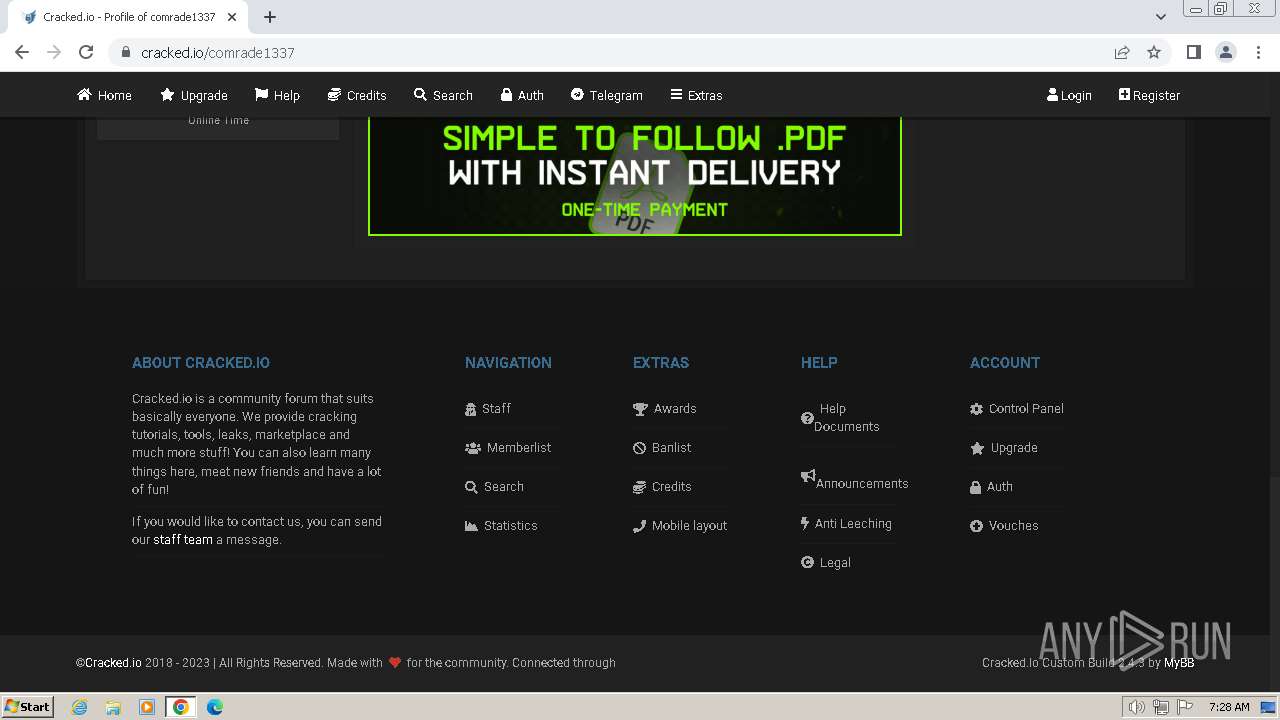Open a new browser tab
Image resolution: width=1280 pixels, height=720 pixels.
pyautogui.click(x=270, y=16)
